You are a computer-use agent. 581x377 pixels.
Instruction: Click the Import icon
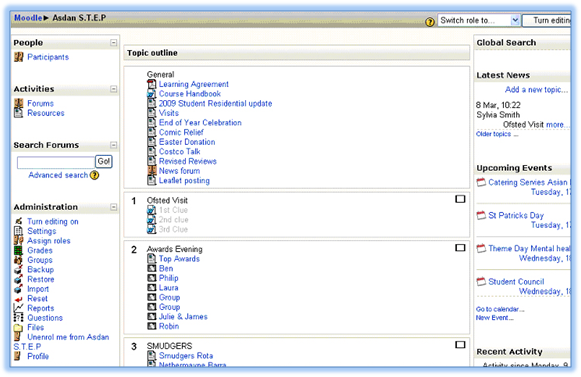(x=19, y=289)
